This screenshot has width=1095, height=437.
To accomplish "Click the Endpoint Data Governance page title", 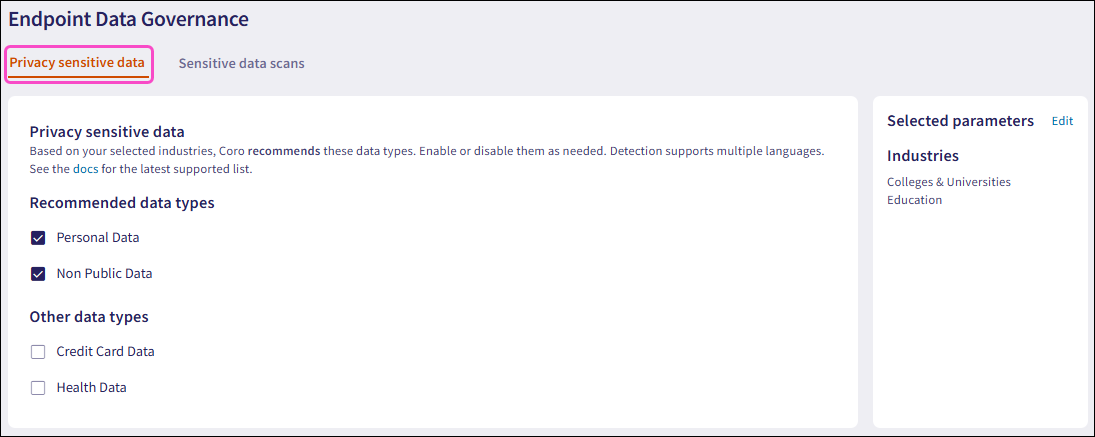I will (x=129, y=19).
